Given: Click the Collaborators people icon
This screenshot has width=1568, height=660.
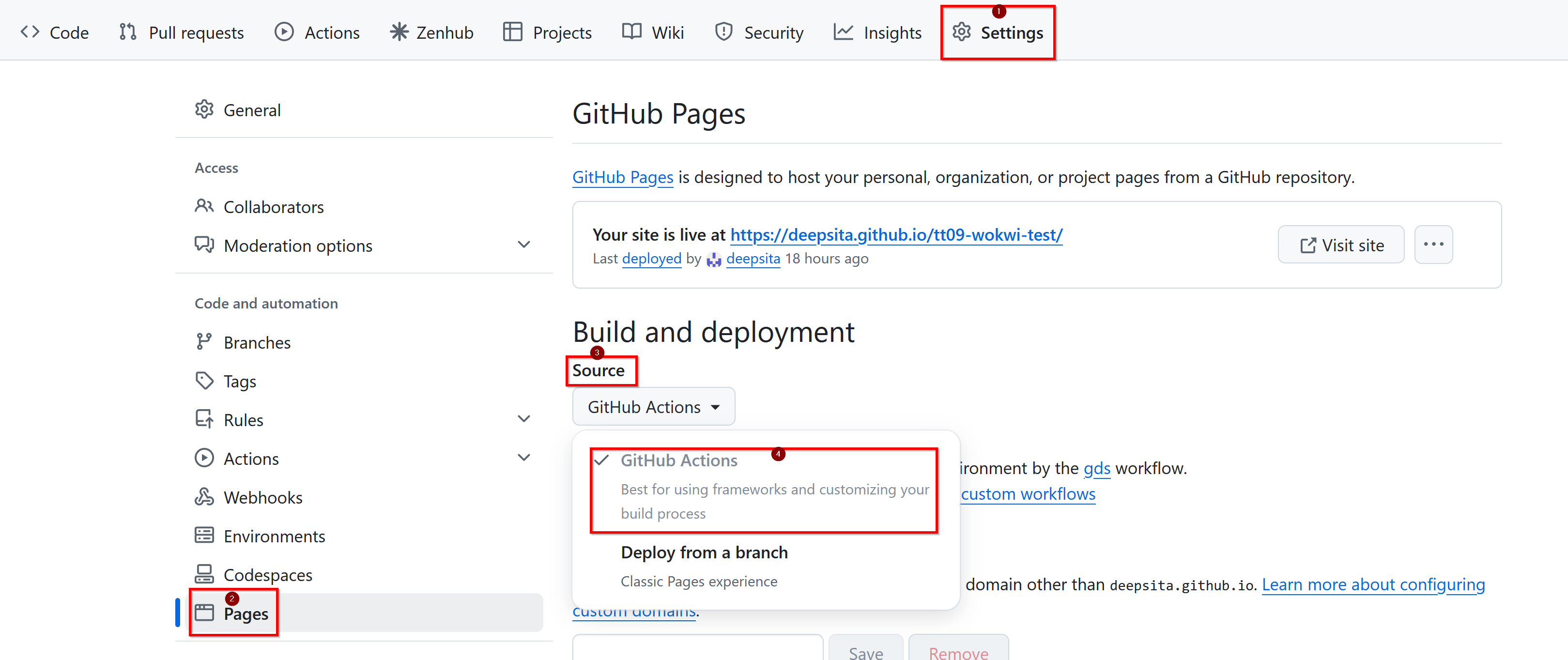Looking at the screenshot, I should pyautogui.click(x=204, y=206).
